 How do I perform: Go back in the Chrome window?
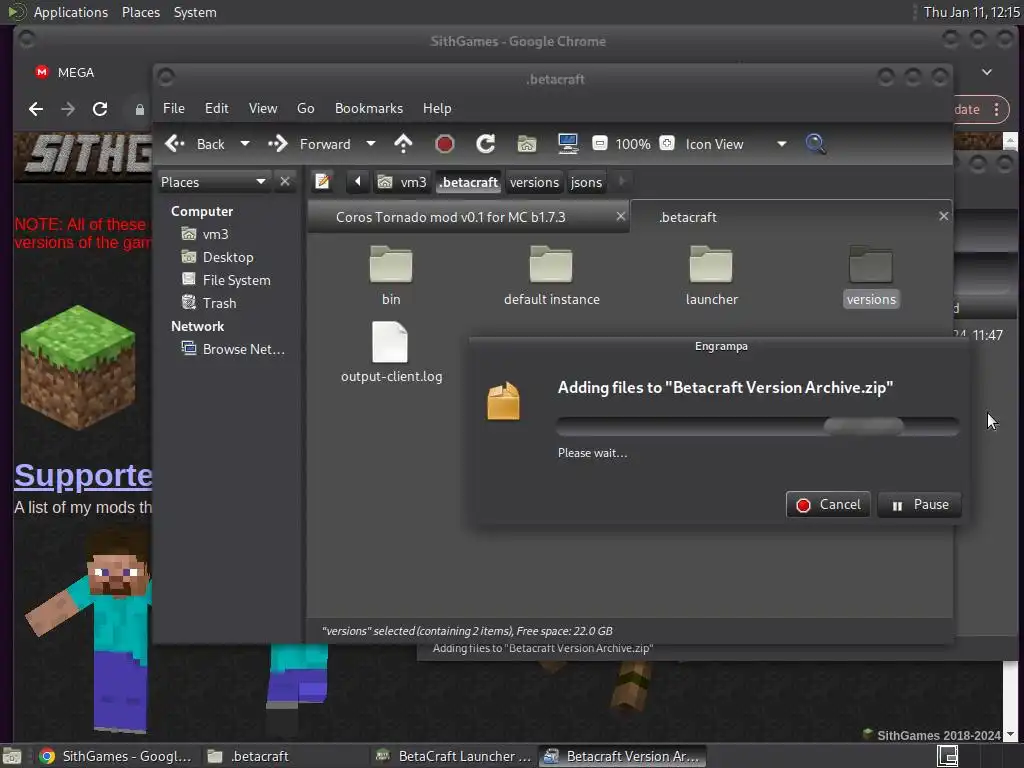tap(36, 109)
